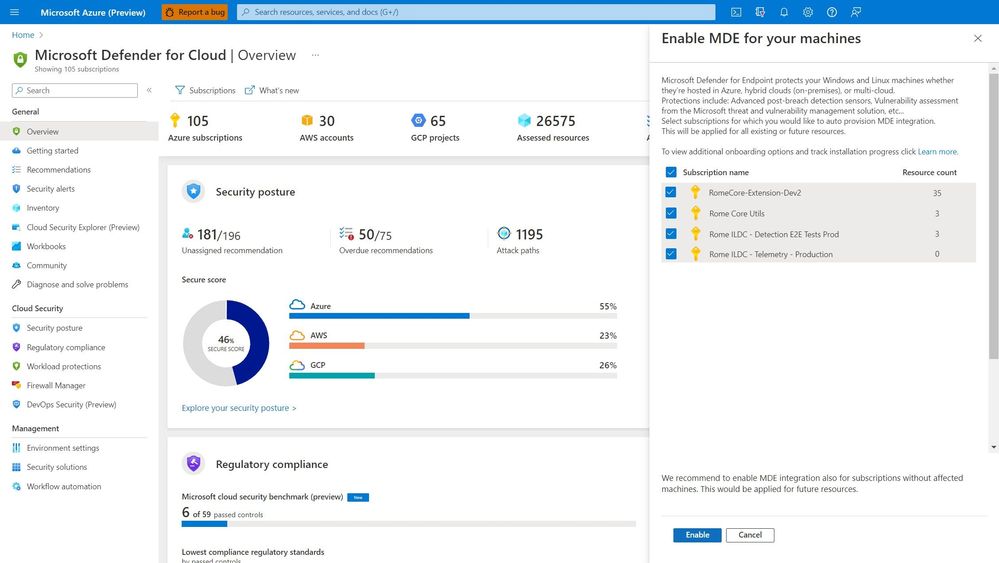This screenshot has height=563, width=999.
Task: Click the 26575 Assessed resources cube icon
Action: click(x=524, y=120)
